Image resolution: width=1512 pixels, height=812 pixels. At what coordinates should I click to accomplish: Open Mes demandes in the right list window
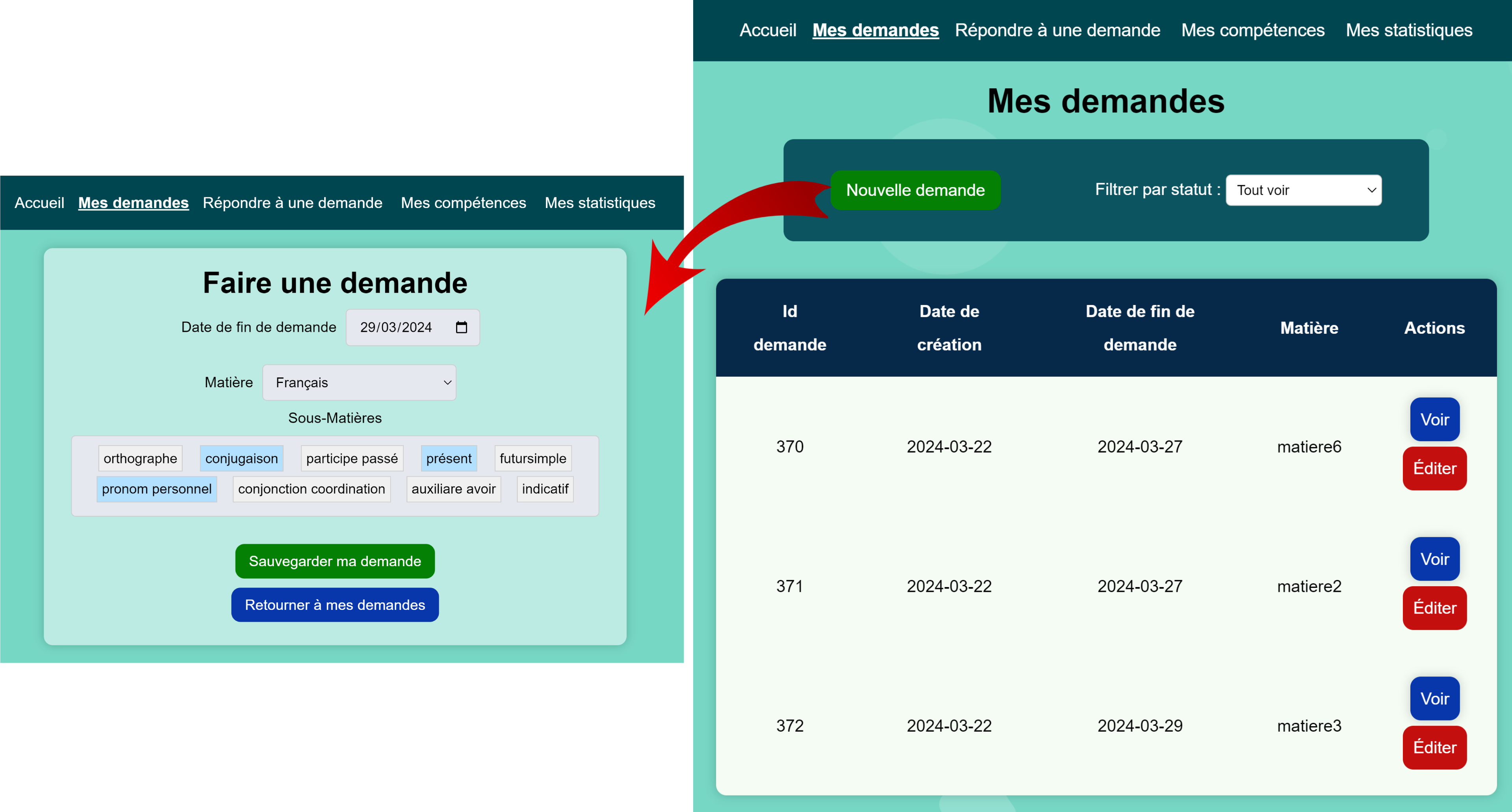pos(876,30)
